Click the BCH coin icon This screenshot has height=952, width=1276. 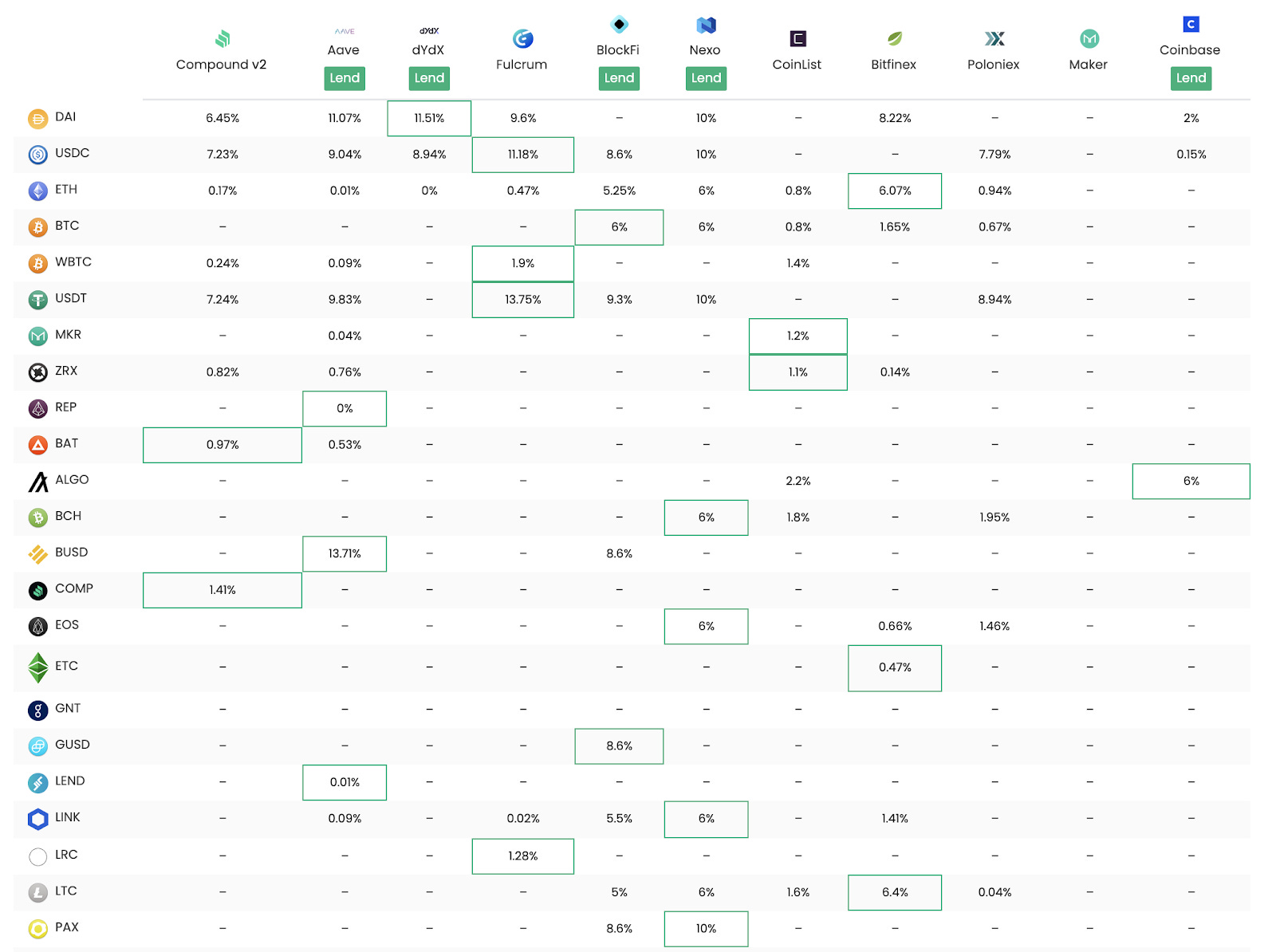(38, 517)
